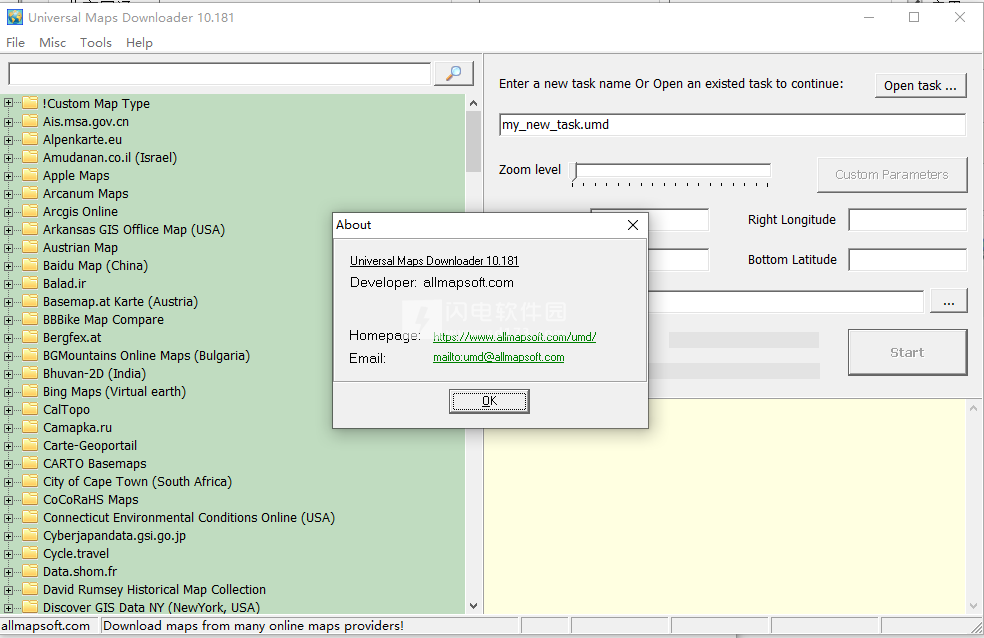Click the map search input field

[x=220, y=73]
